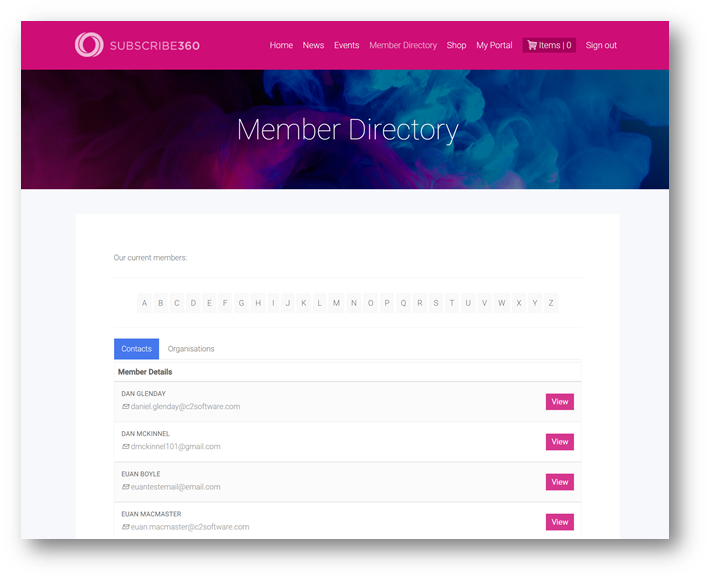The image size is (711, 581).
Task: Switch to the Contacts tab
Action: [136, 349]
